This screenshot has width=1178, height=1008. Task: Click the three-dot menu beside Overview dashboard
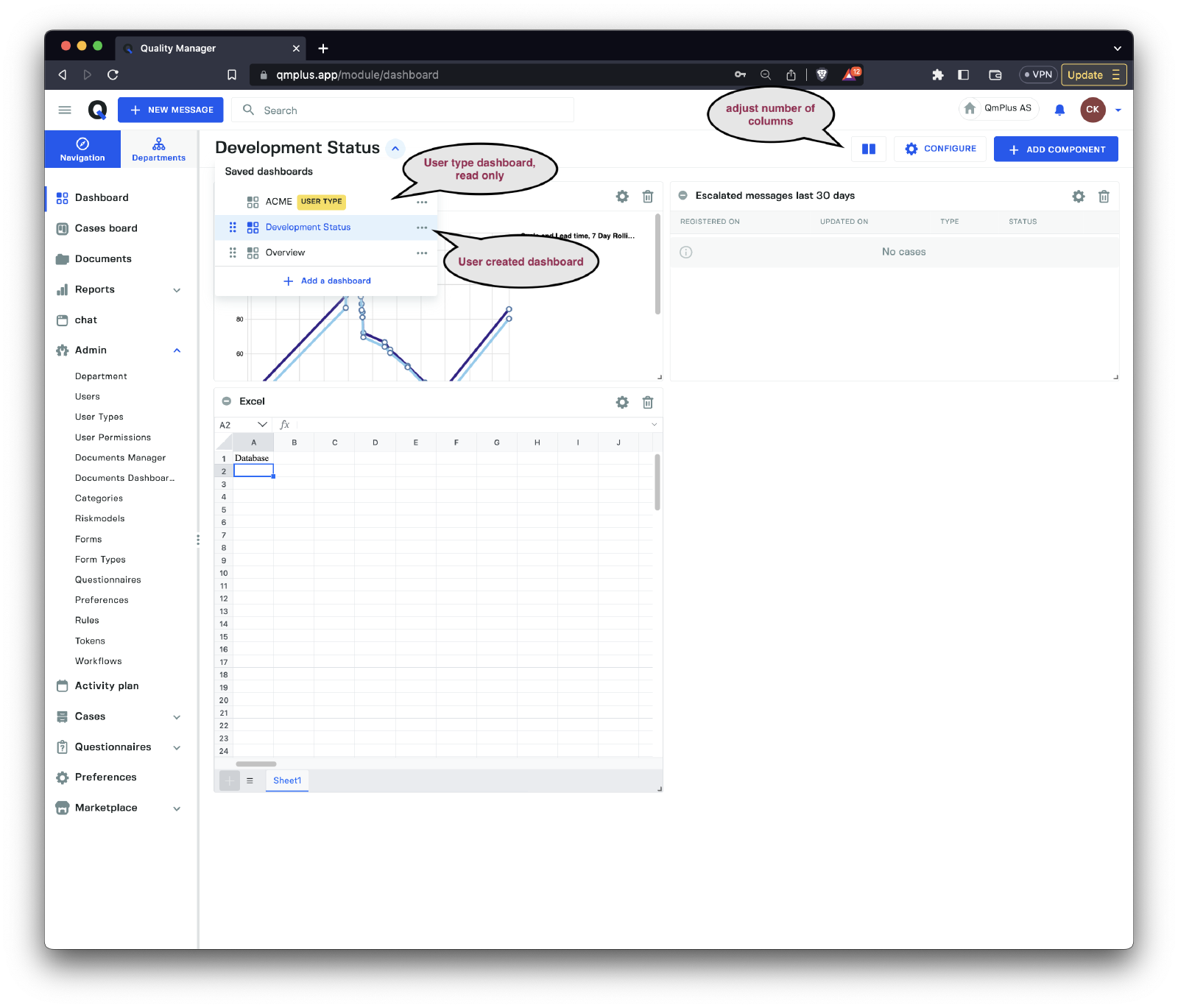pos(422,253)
